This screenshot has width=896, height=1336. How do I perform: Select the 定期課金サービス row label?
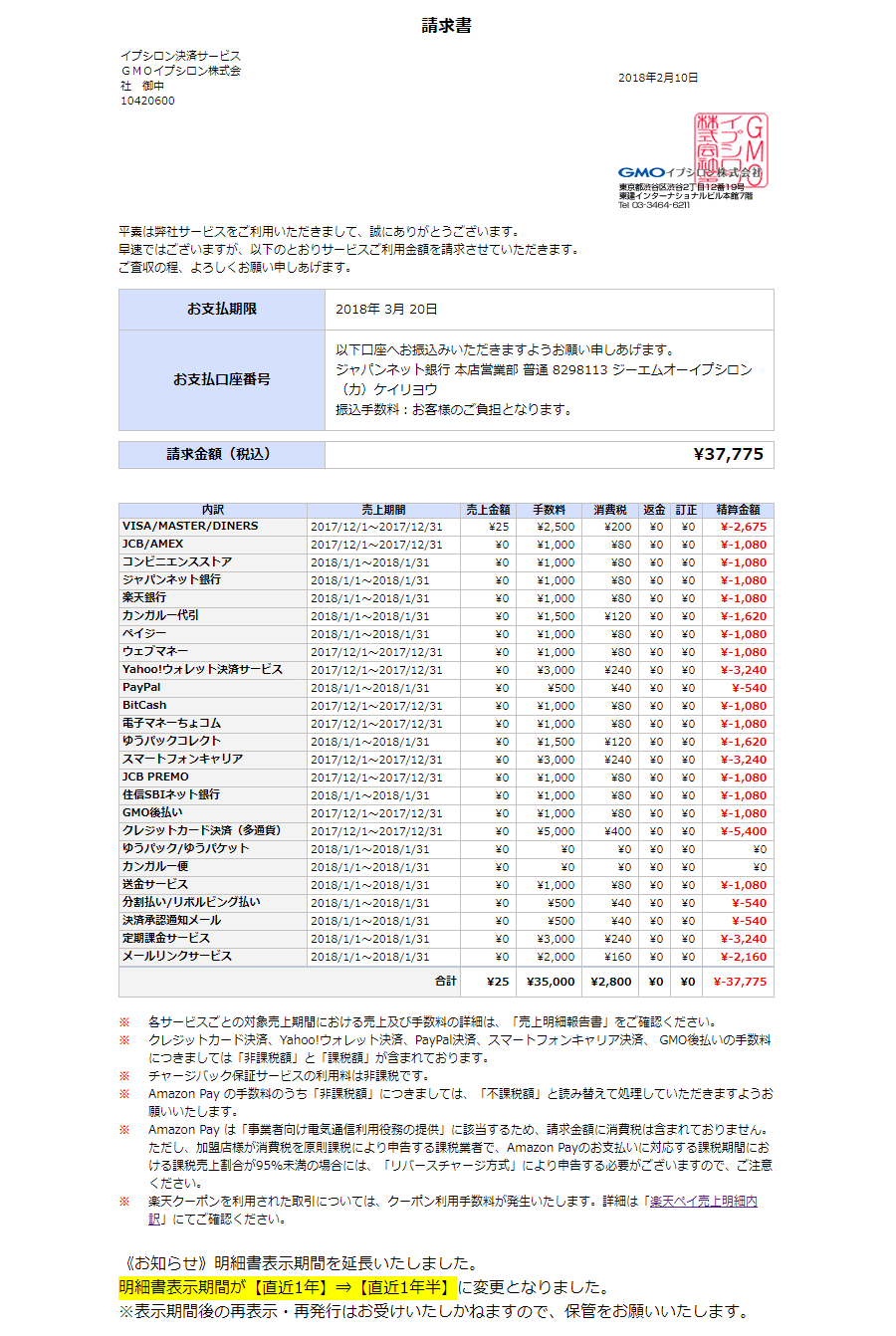[x=166, y=938]
